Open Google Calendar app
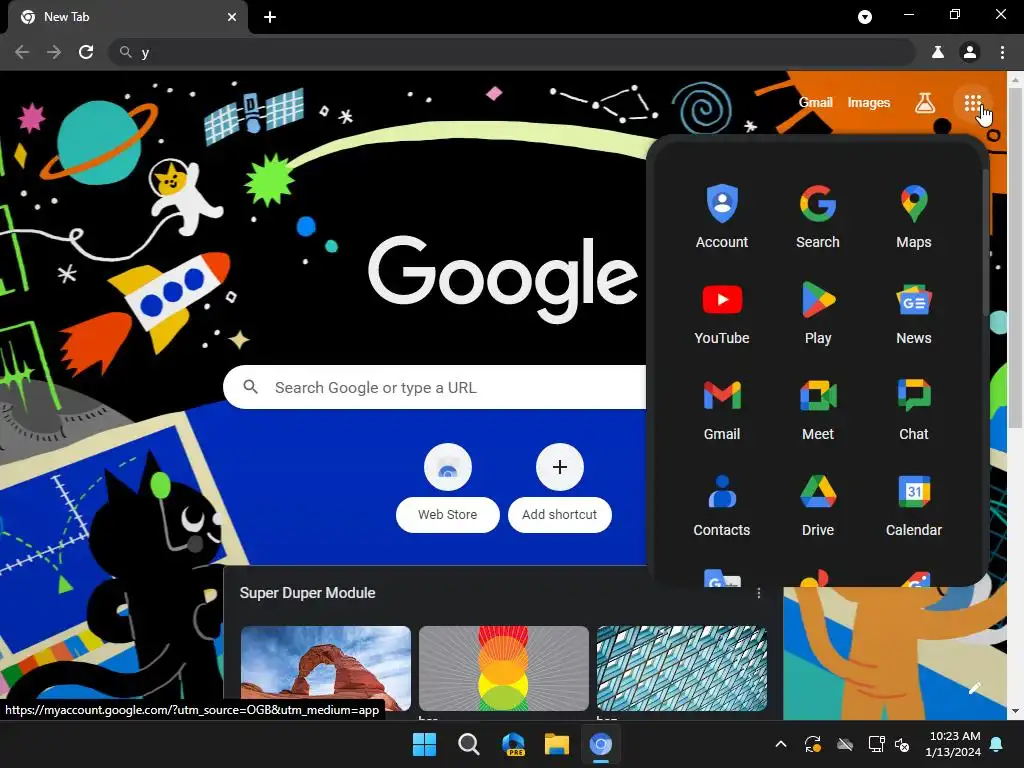Image resolution: width=1024 pixels, height=768 pixels. click(x=914, y=504)
